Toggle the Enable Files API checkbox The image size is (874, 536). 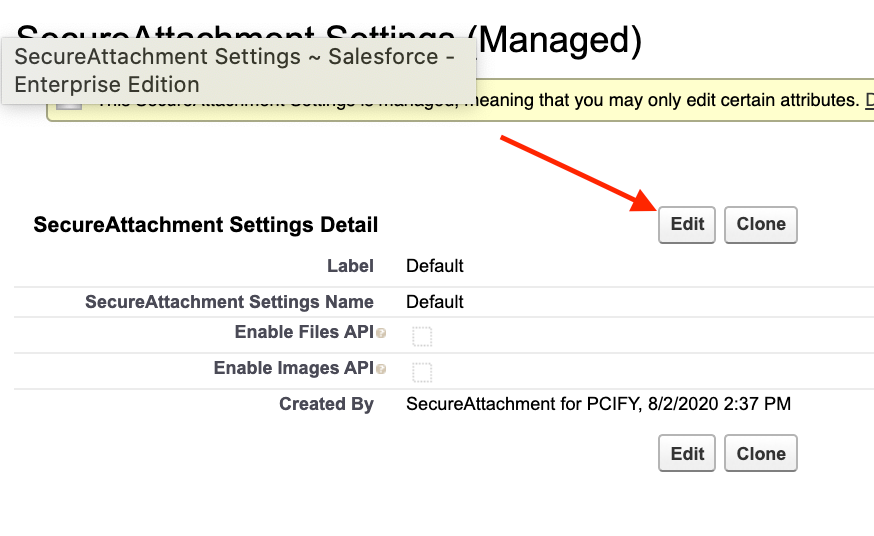point(422,337)
